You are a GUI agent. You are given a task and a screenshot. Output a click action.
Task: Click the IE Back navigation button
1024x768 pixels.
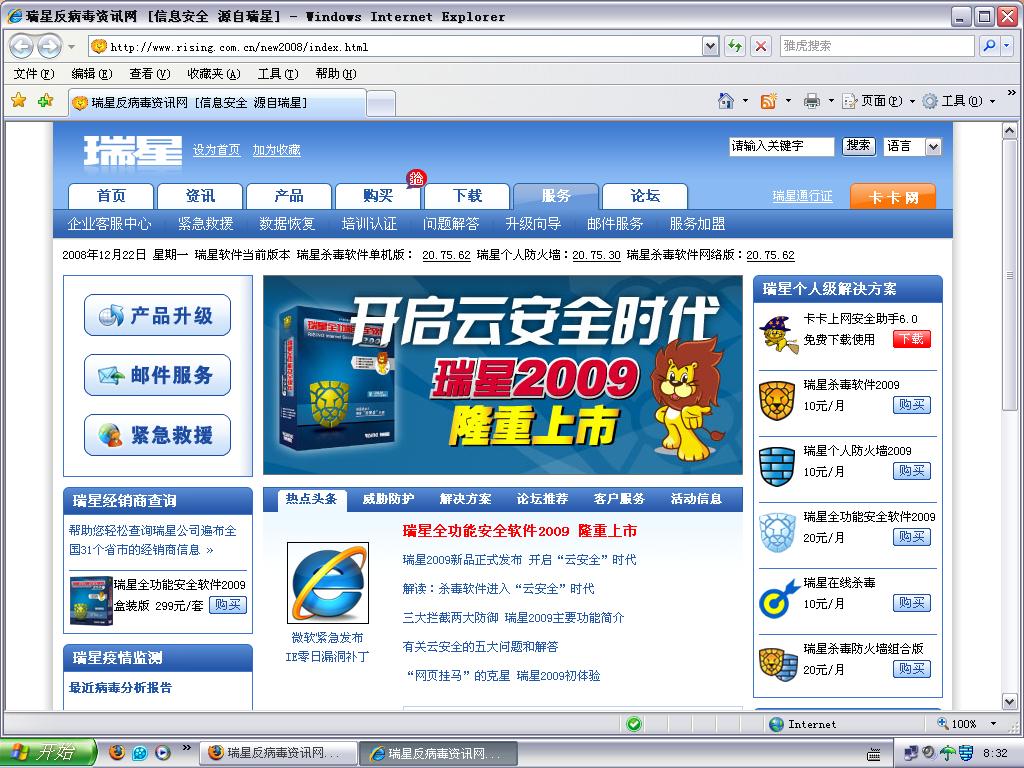pyautogui.click(x=22, y=46)
